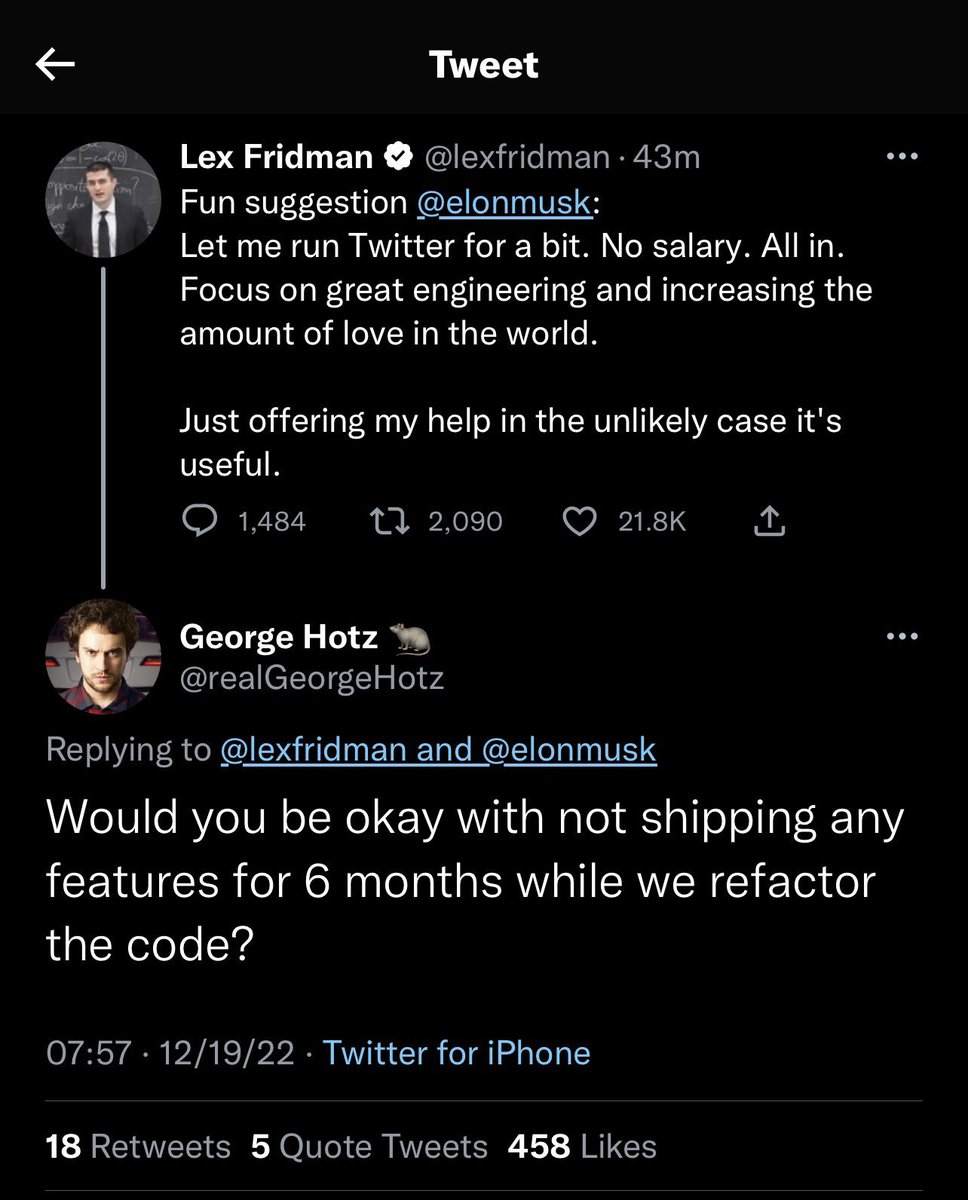Tap the @realGeorgeHotz handle

click(x=311, y=679)
